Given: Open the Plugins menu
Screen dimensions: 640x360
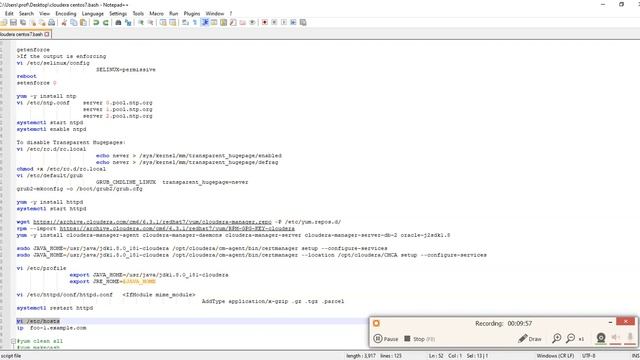Looking at the screenshot, I should pyautogui.click(x=192, y=13).
